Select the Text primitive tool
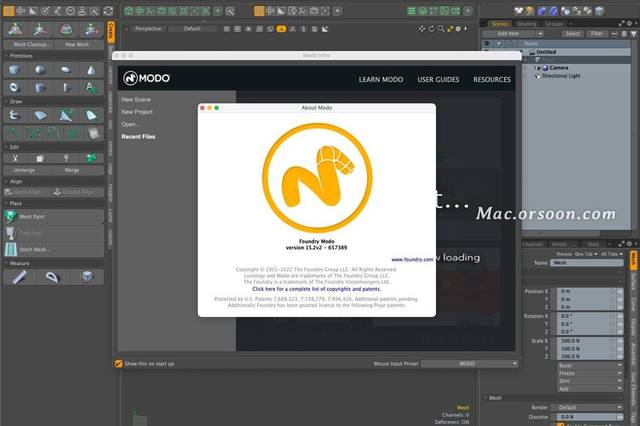This screenshot has height=426, width=640. point(91,87)
